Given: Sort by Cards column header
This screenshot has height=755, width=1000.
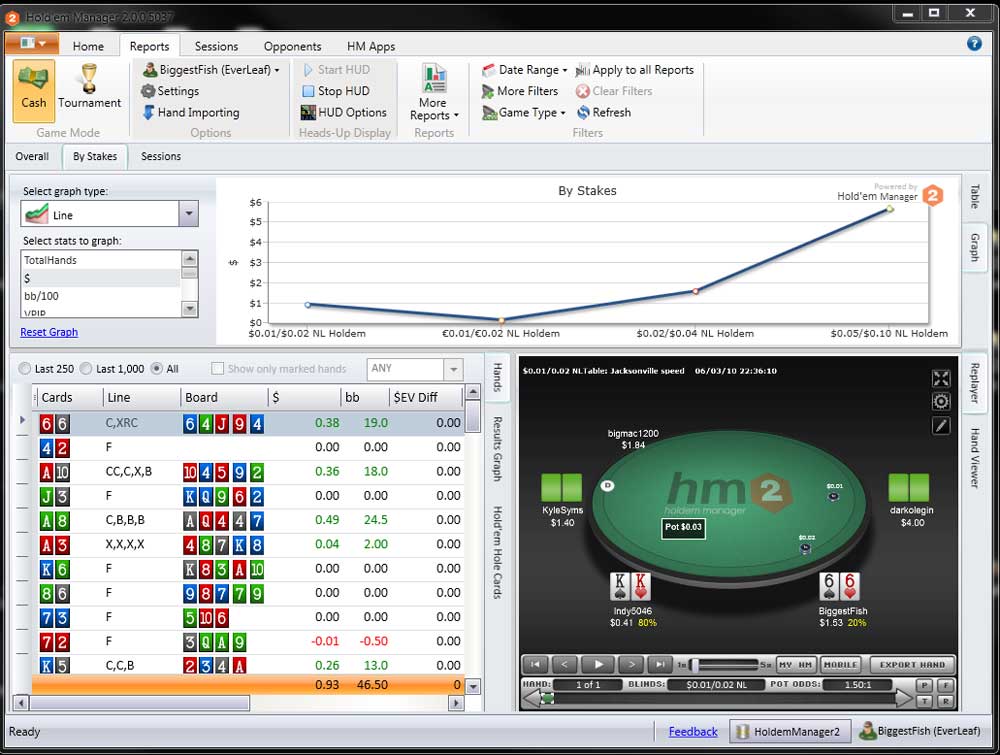Looking at the screenshot, I should coord(69,397).
